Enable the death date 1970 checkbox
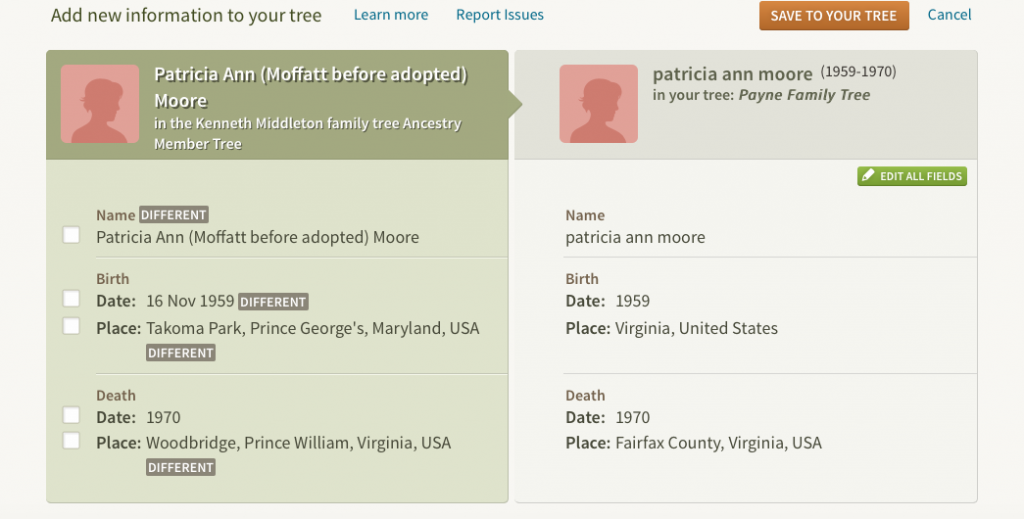1024x519 pixels. pos(71,414)
